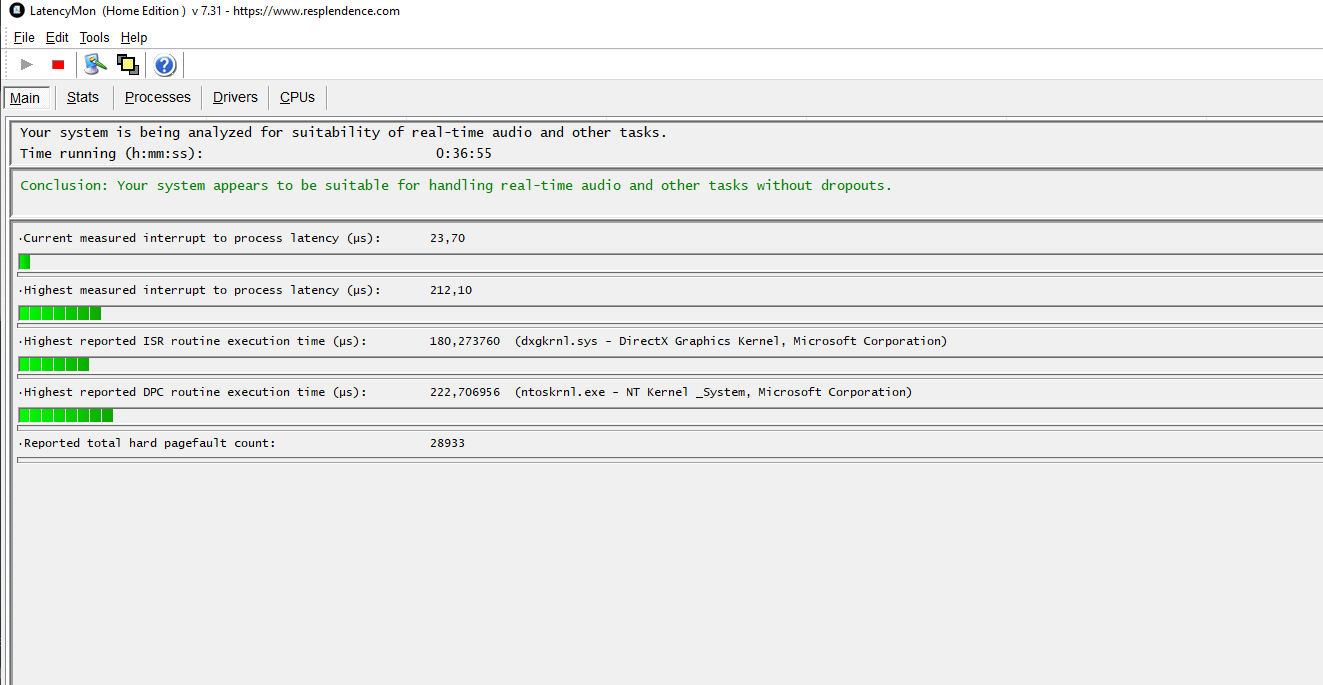Click the LatencyMon title bar app icon

pos(16,11)
